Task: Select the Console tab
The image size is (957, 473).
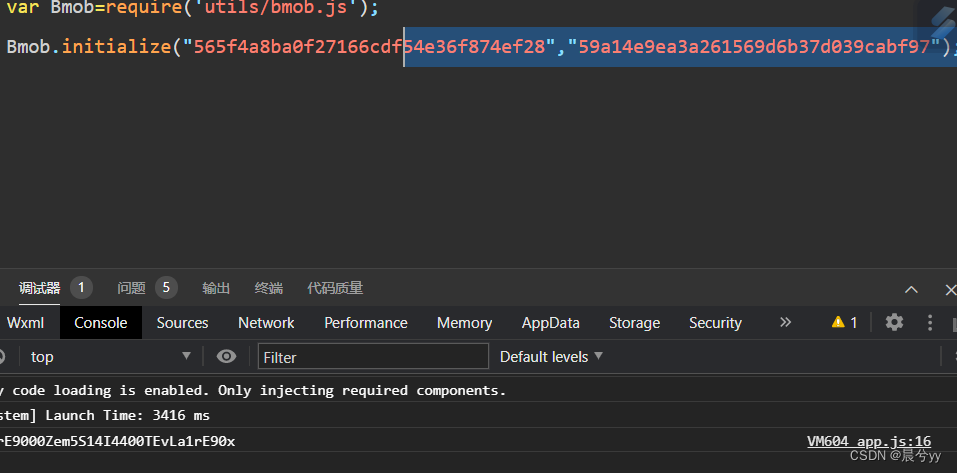Action: (x=101, y=322)
